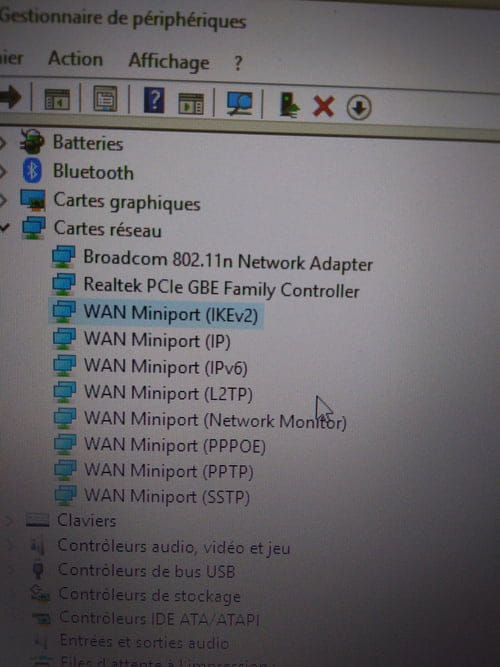This screenshot has width=500, height=667.
Task: Click the blue Help question mark icon
Action: [154, 100]
